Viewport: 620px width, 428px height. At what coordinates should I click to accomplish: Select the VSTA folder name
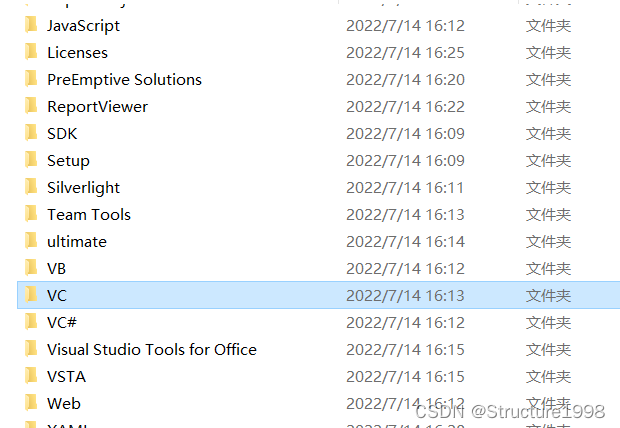(x=66, y=377)
